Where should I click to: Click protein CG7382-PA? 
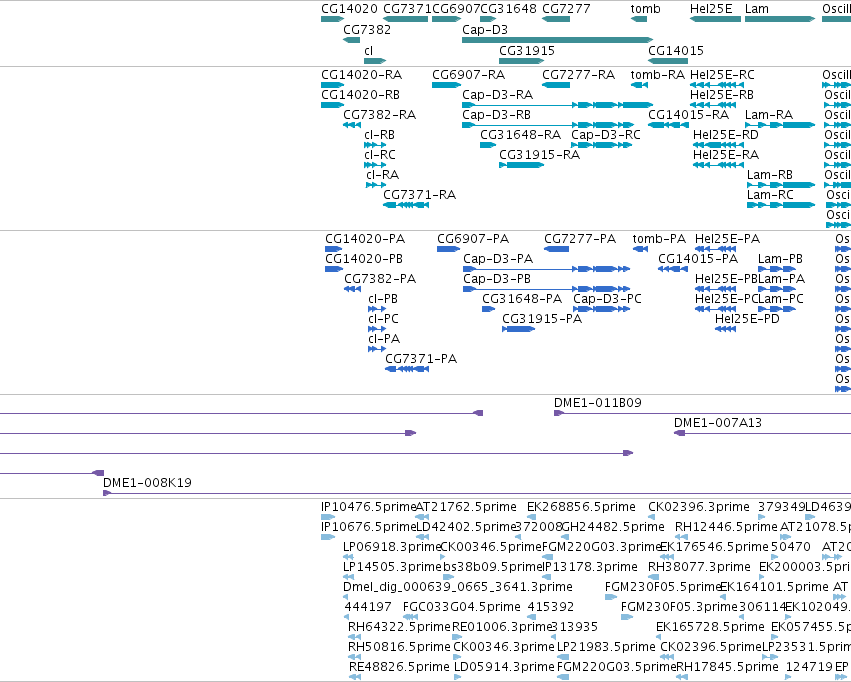pyautogui.click(x=380, y=279)
